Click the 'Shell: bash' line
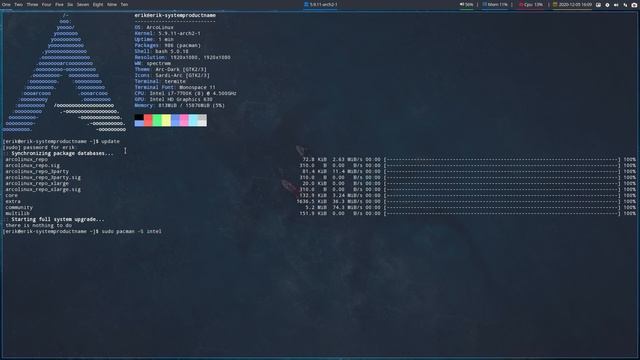 click(x=161, y=51)
